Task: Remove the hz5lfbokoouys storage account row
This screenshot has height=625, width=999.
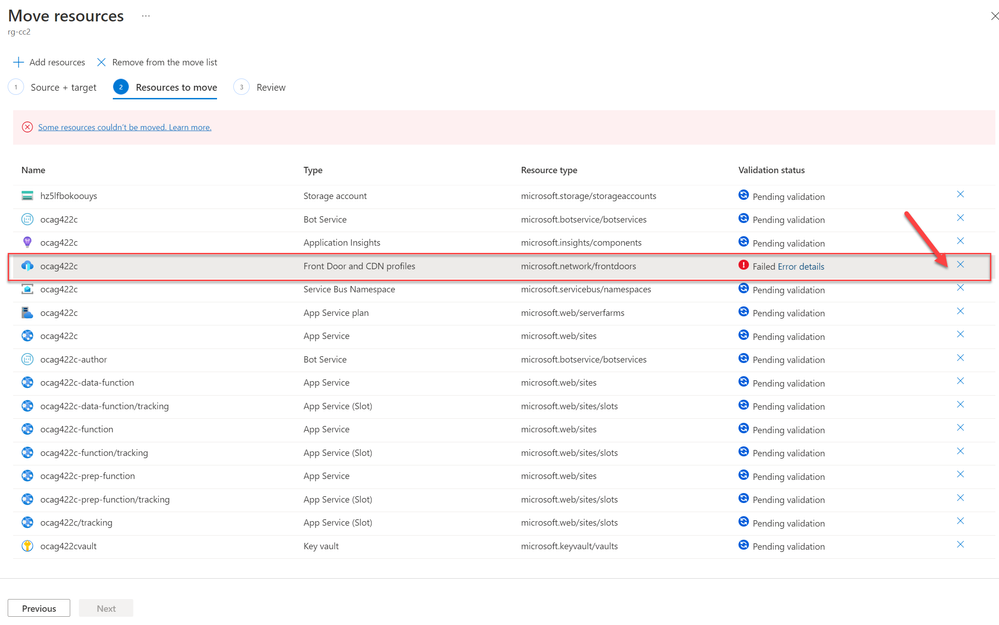Action: 960,194
